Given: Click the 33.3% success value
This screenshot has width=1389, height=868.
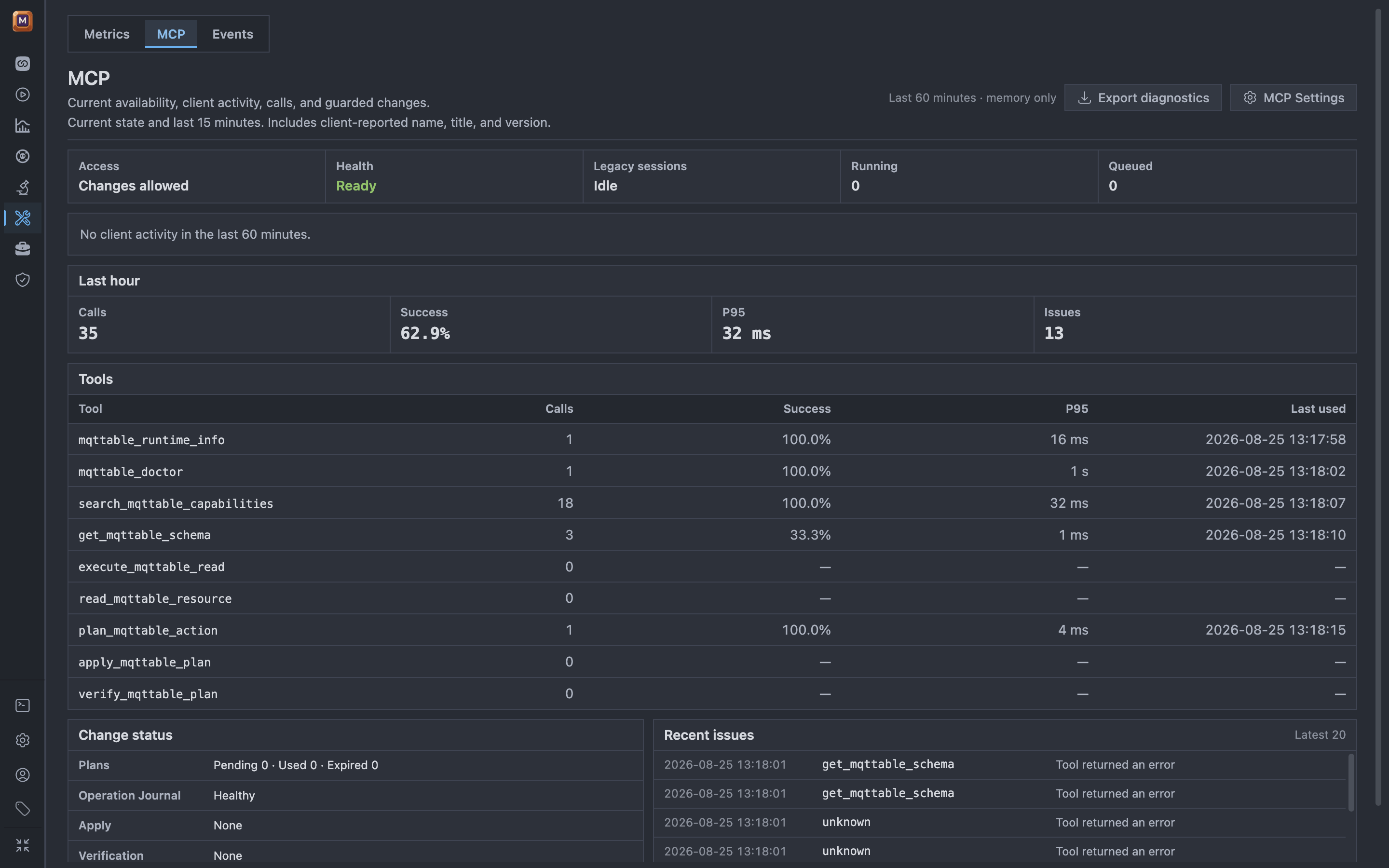Looking at the screenshot, I should click(x=810, y=535).
